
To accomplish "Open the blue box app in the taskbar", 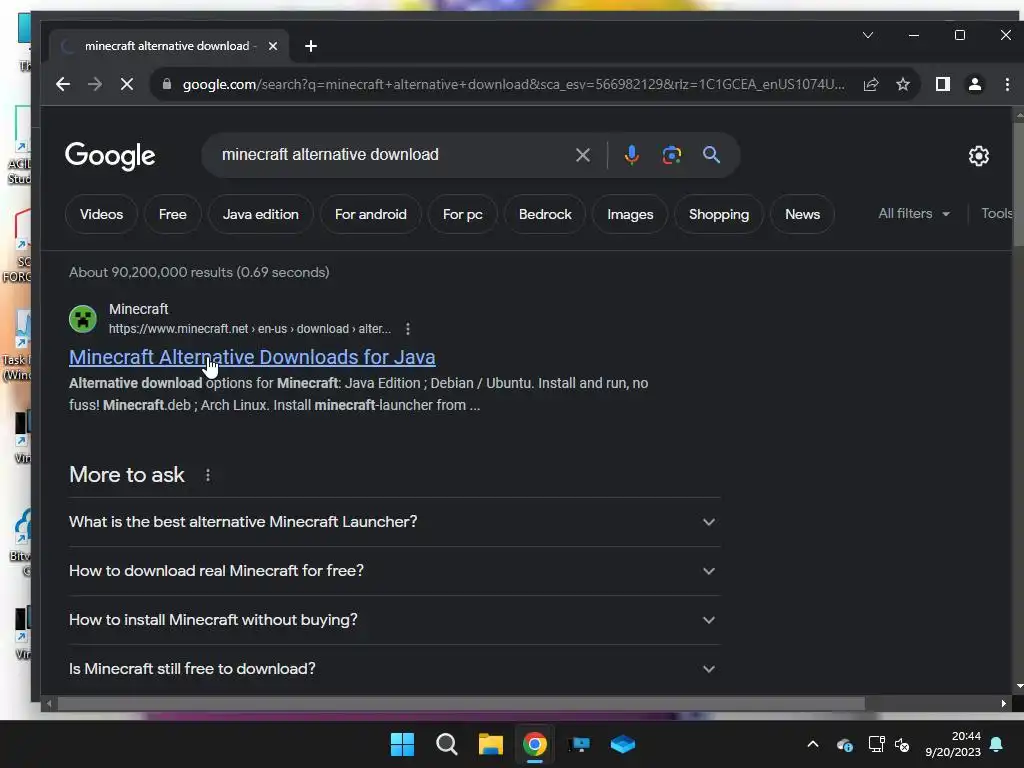I will (x=622, y=744).
